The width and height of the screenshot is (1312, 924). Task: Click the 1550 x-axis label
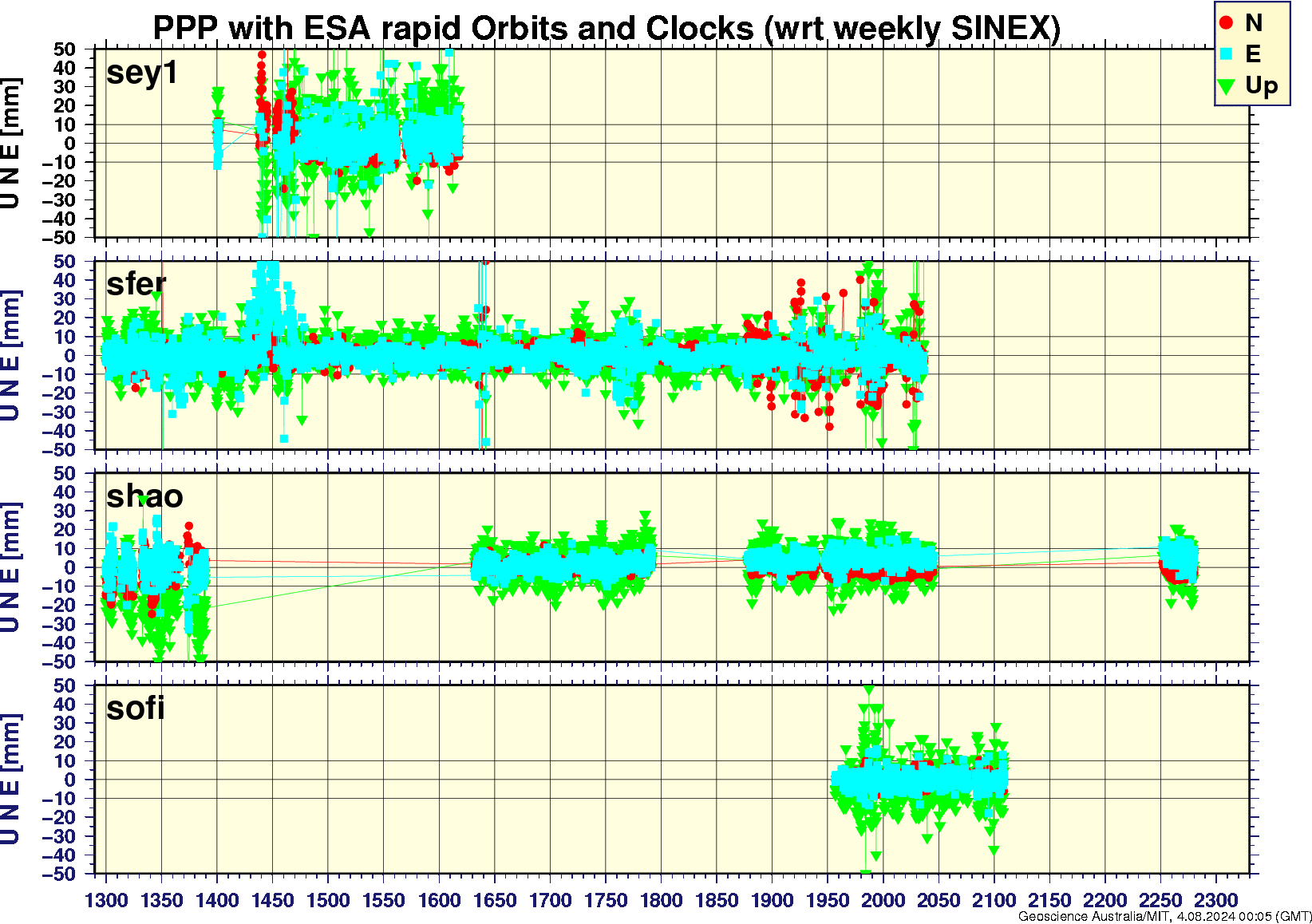[x=384, y=900]
